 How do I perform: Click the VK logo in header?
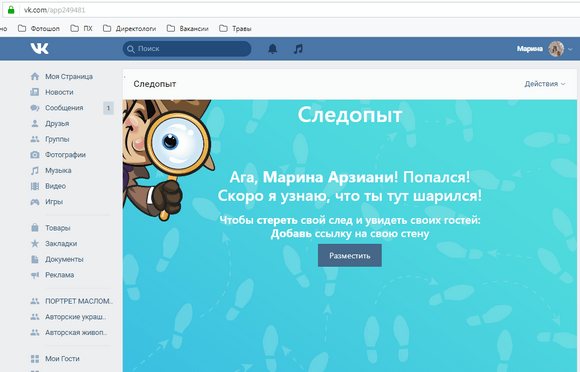click(39, 48)
